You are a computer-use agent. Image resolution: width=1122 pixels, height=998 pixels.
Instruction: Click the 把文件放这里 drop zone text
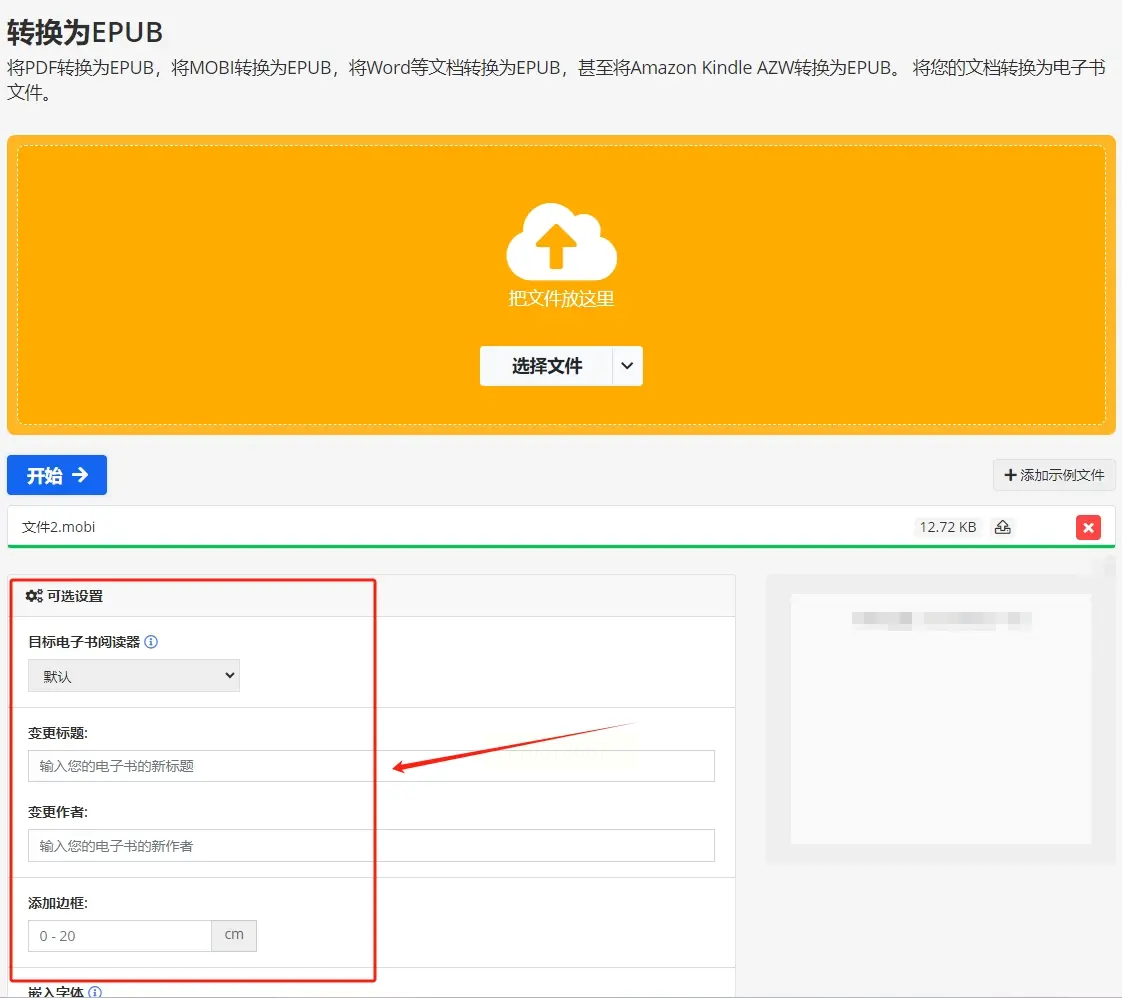click(x=561, y=298)
